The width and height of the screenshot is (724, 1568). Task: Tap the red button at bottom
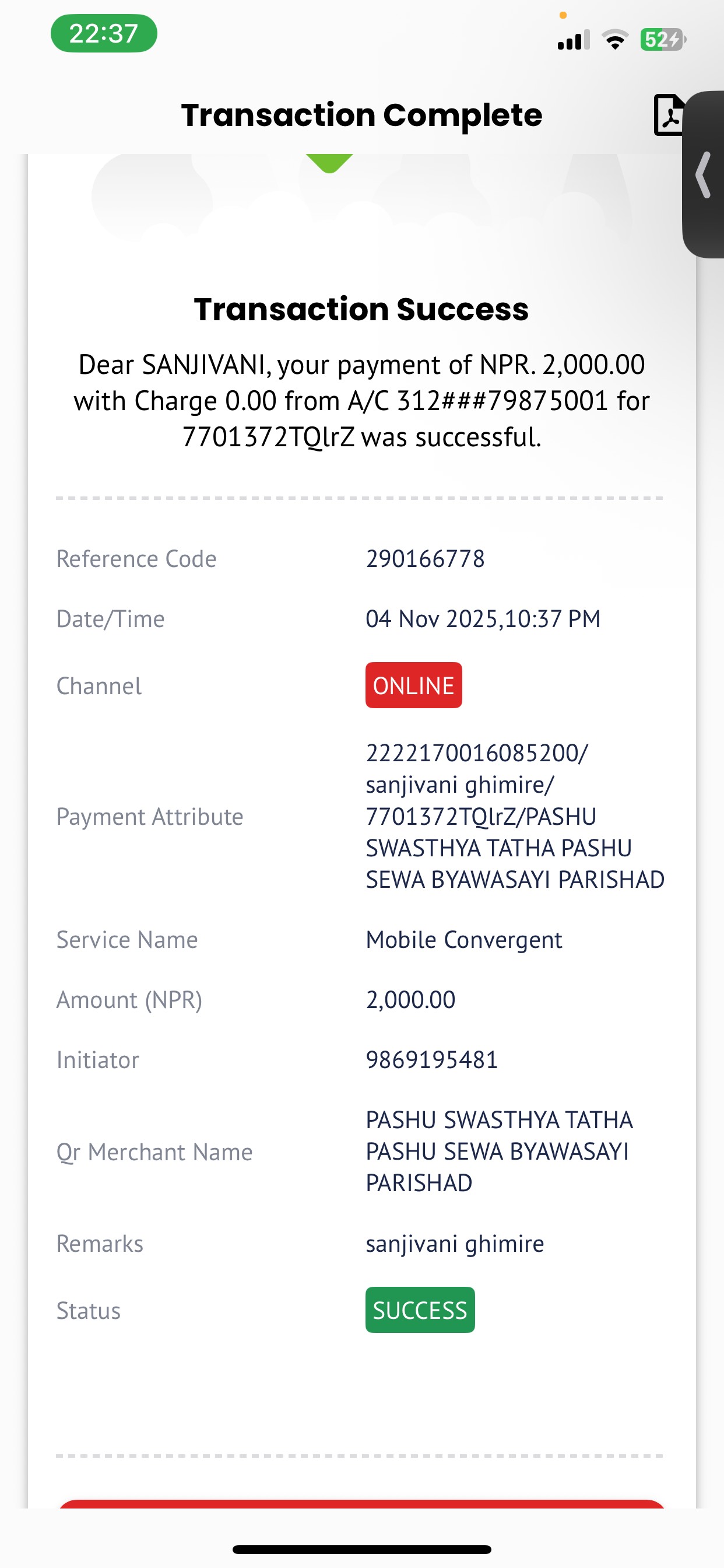[361, 1503]
